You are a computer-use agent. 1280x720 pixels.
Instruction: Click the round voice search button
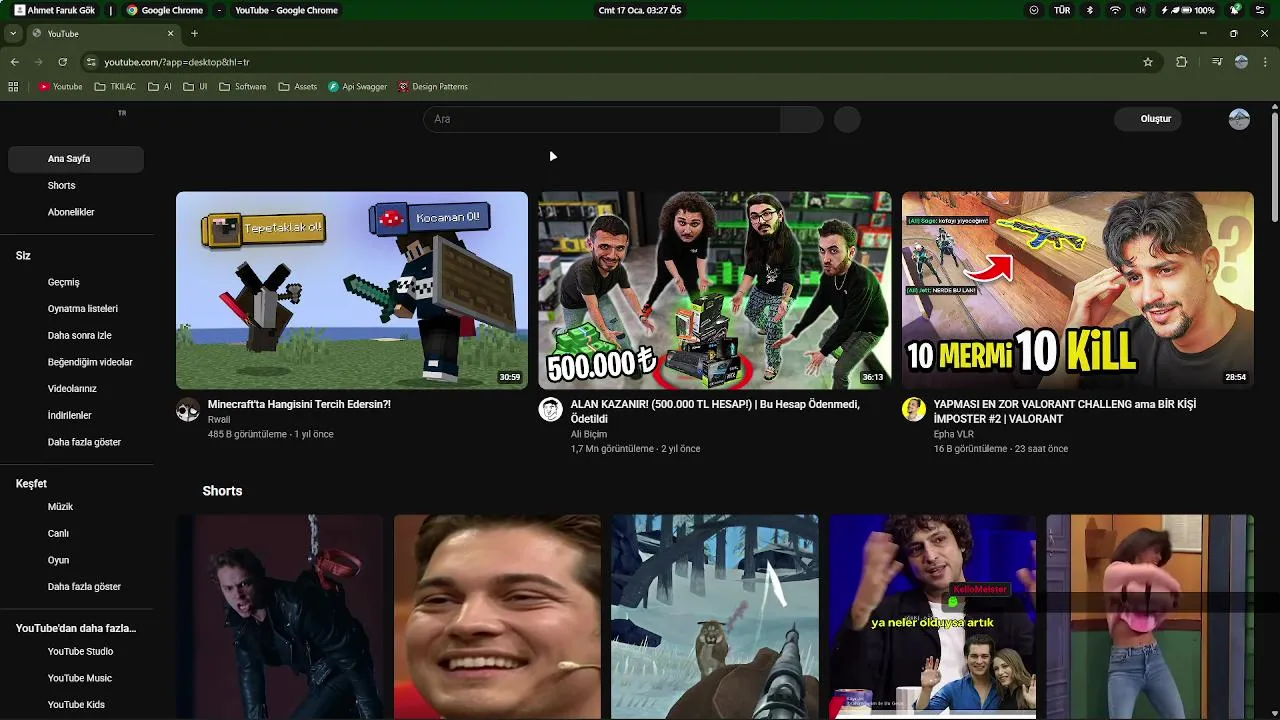pos(847,119)
